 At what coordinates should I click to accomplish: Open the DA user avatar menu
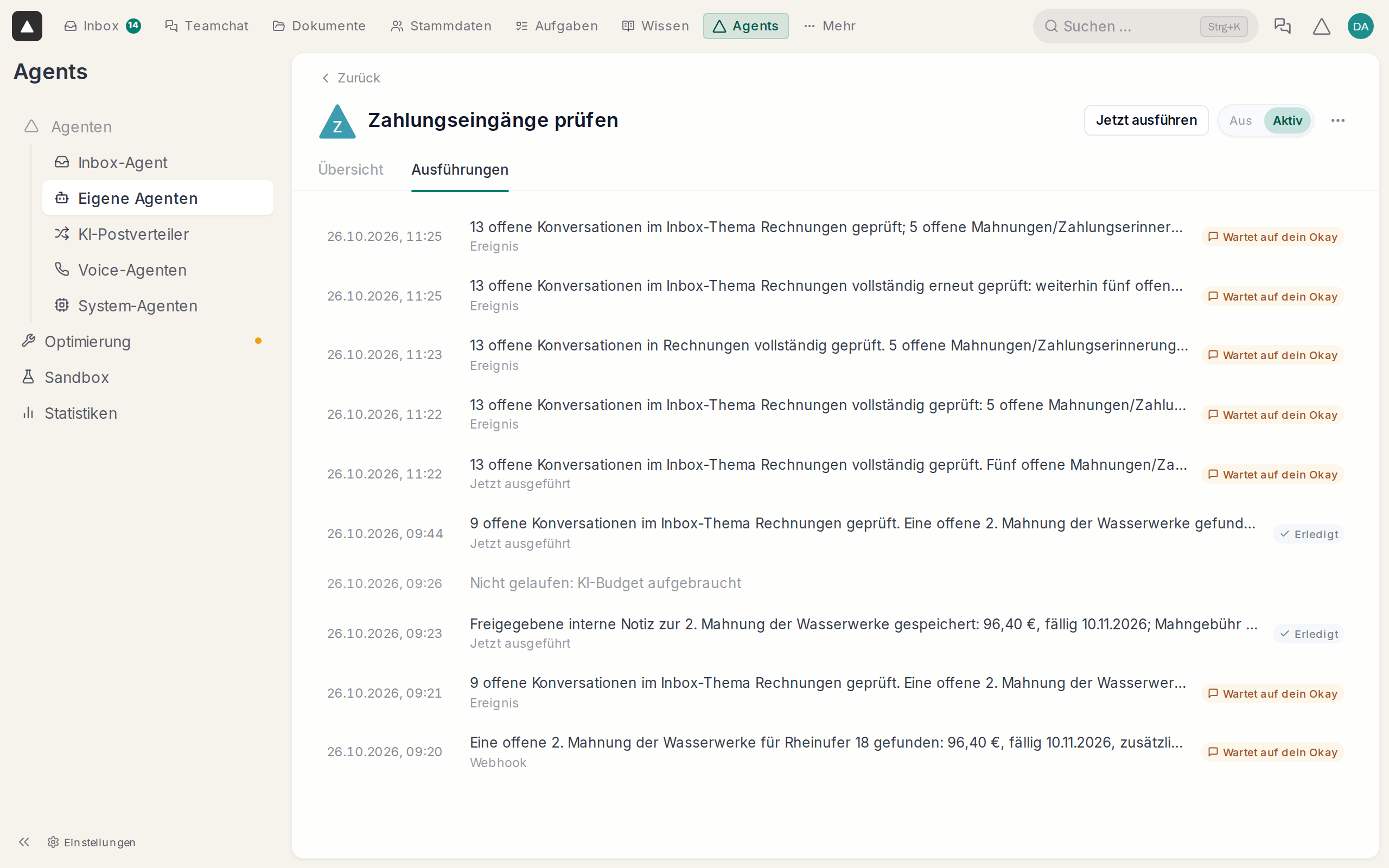point(1360,26)
